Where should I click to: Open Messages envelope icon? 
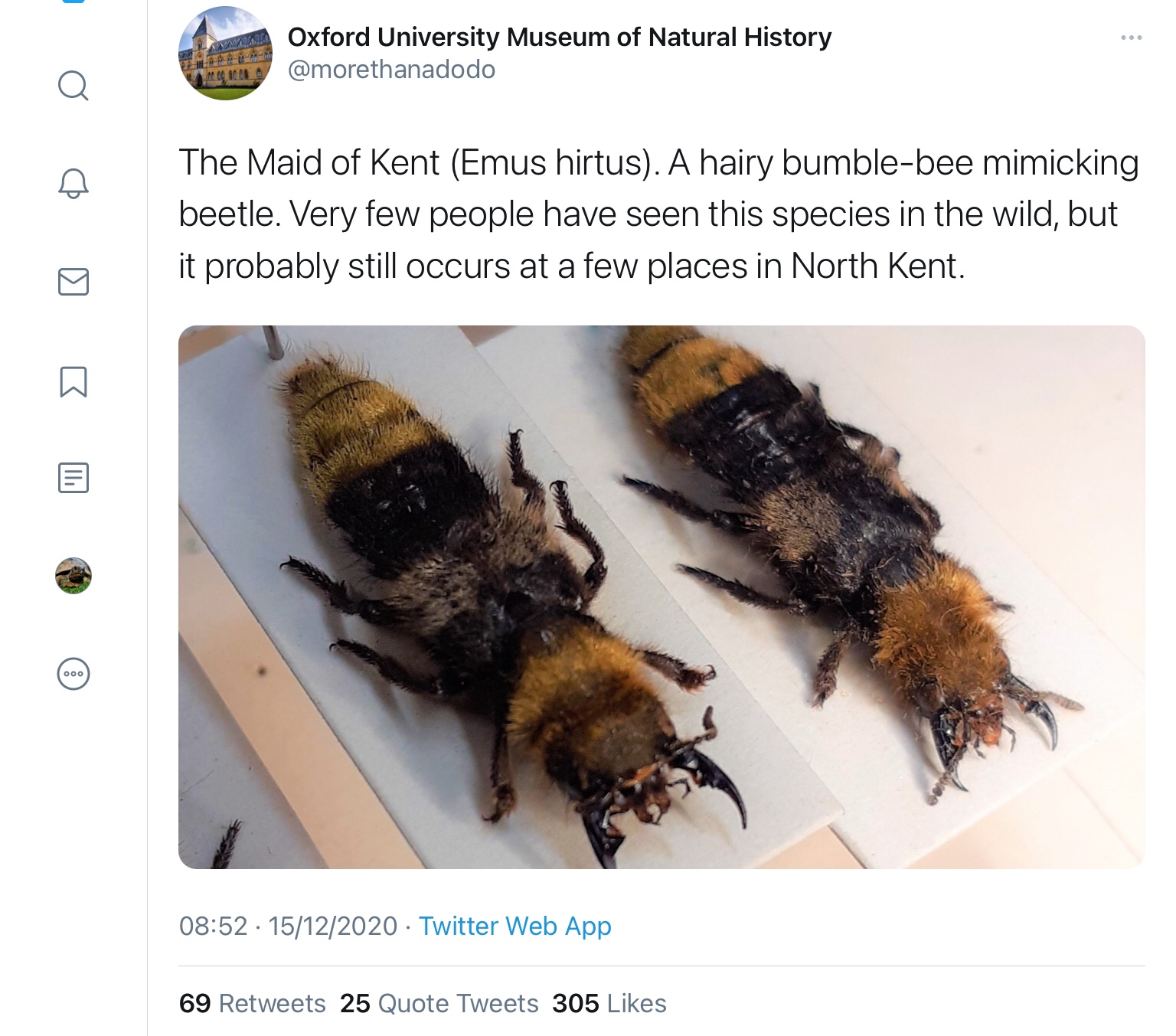pos(73,282)
